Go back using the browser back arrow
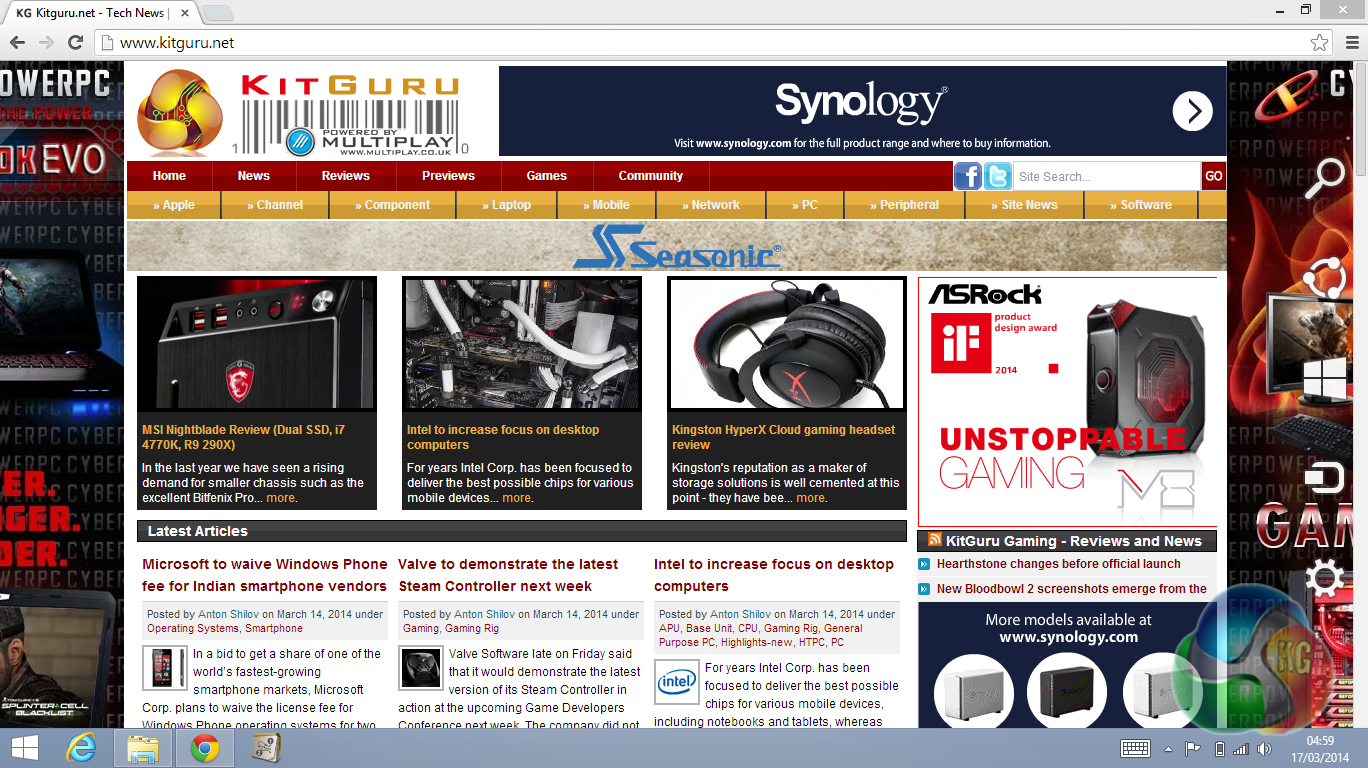Viewport: 1368px width, 768px height. point(17,42)
